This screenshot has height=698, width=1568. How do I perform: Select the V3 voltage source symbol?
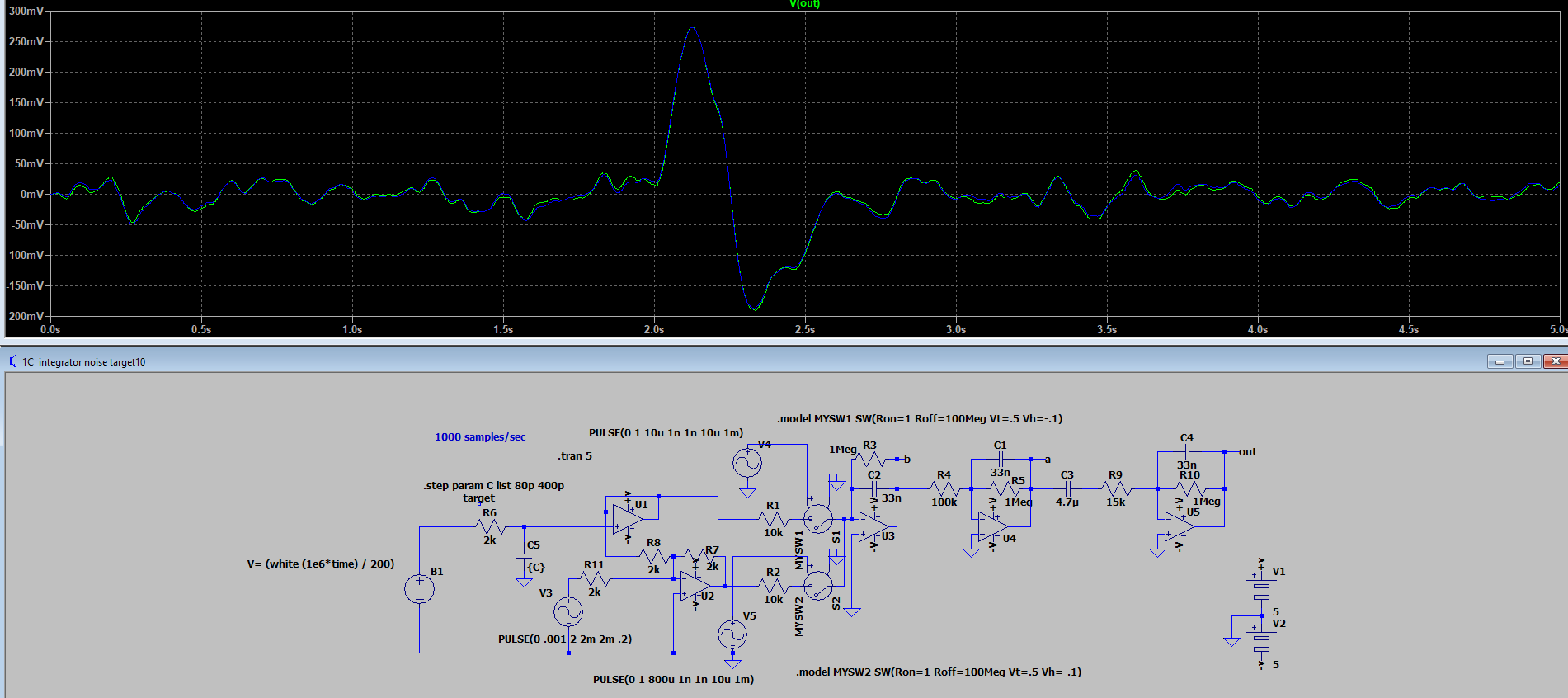(x=567, y=611)
